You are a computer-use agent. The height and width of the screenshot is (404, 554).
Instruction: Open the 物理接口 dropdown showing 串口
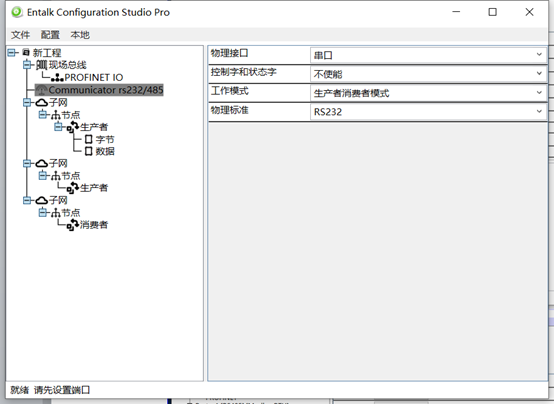click(x=429, y=55)
